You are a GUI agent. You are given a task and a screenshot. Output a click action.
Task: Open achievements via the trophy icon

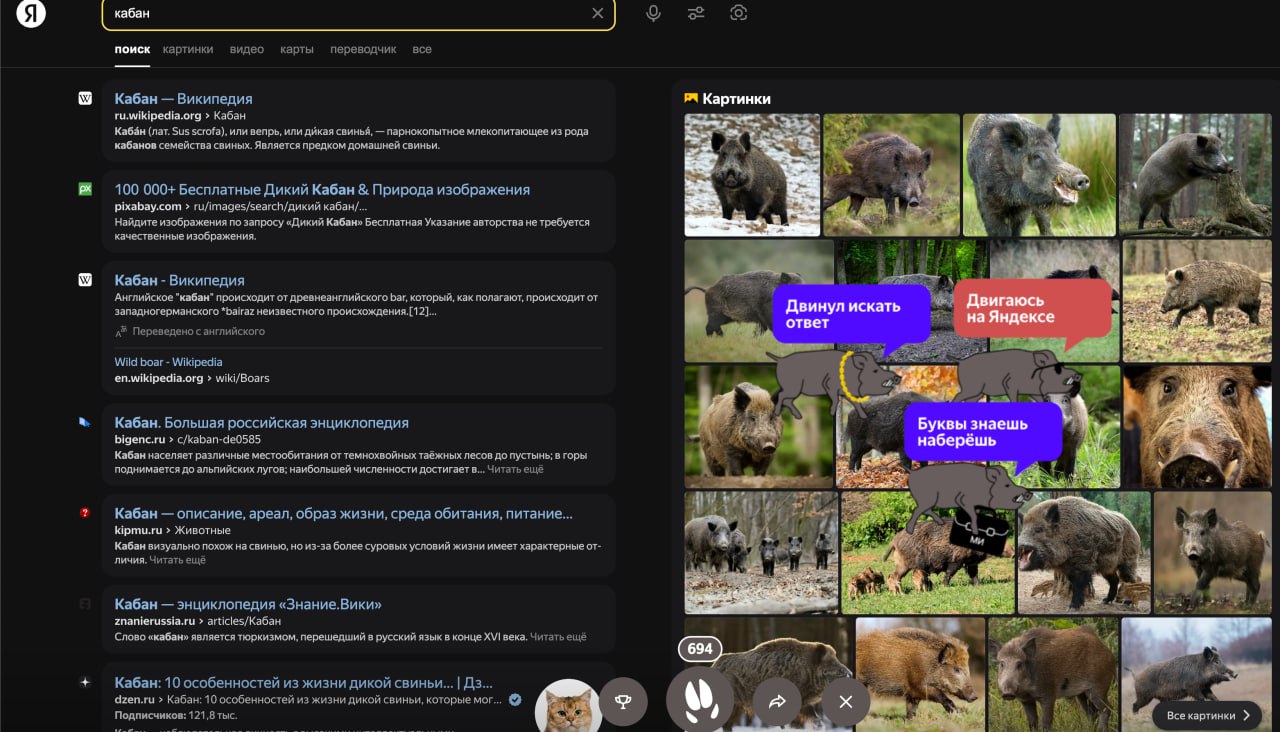[x=624, y=701]
